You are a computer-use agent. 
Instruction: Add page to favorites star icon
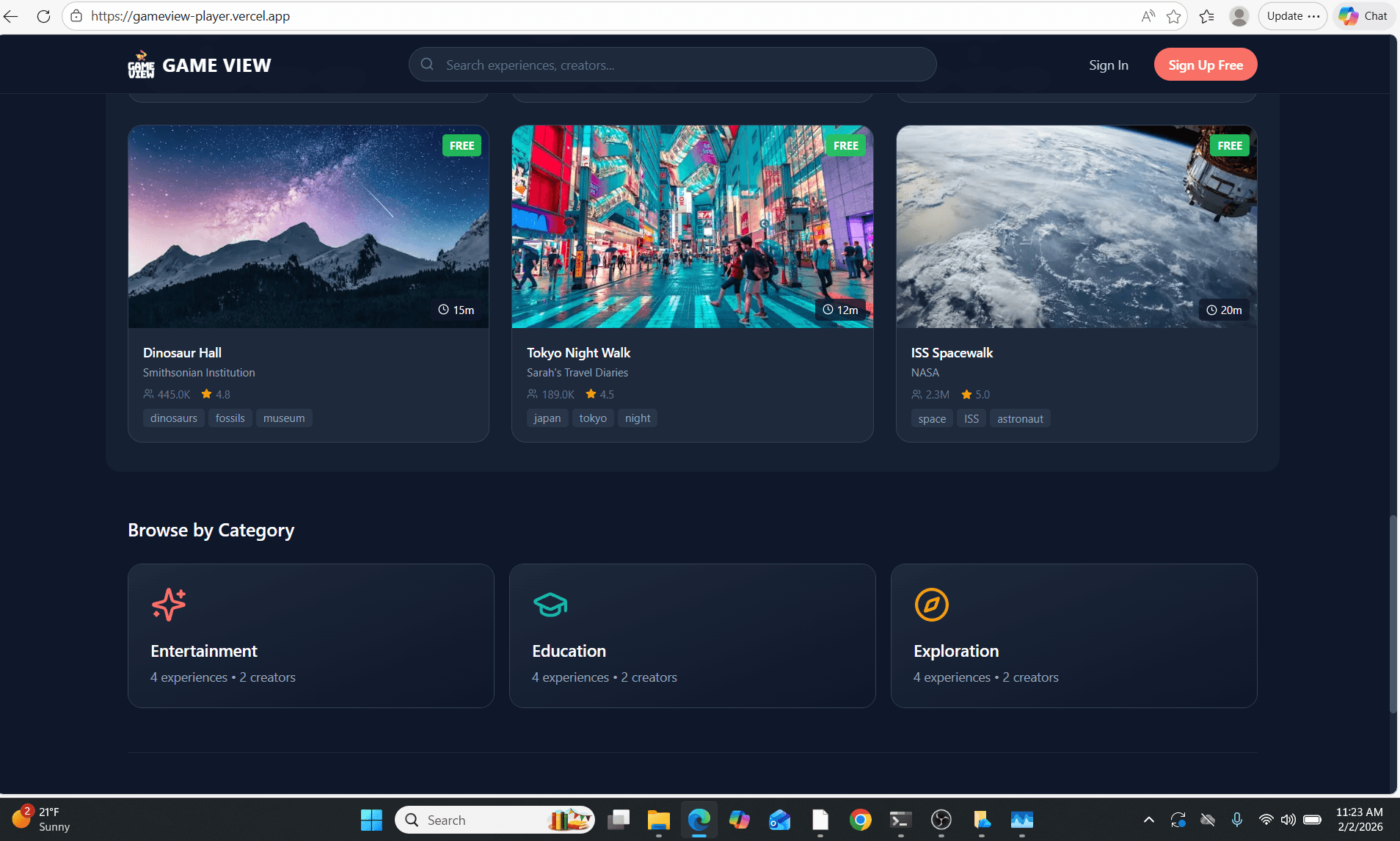tap(1173, 16)
